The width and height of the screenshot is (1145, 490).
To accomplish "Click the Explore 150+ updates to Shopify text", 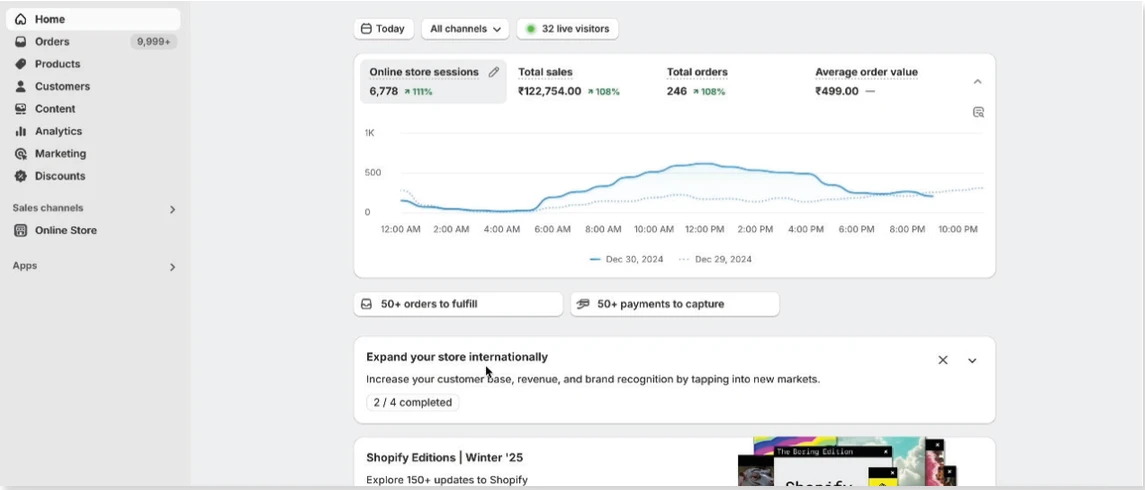I will [x=447, y=480].
